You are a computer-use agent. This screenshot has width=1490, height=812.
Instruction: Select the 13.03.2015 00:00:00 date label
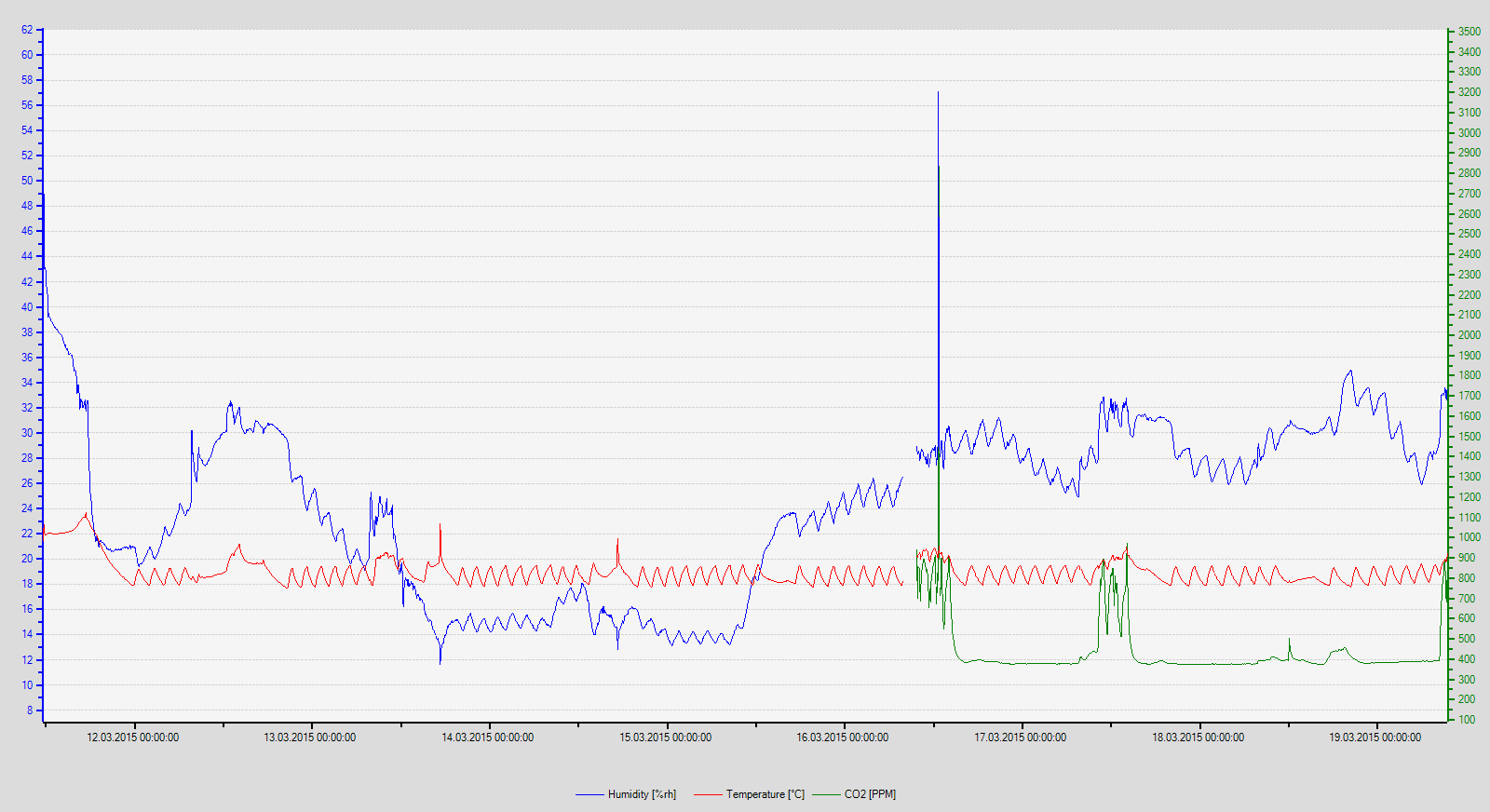click(310, 738)
